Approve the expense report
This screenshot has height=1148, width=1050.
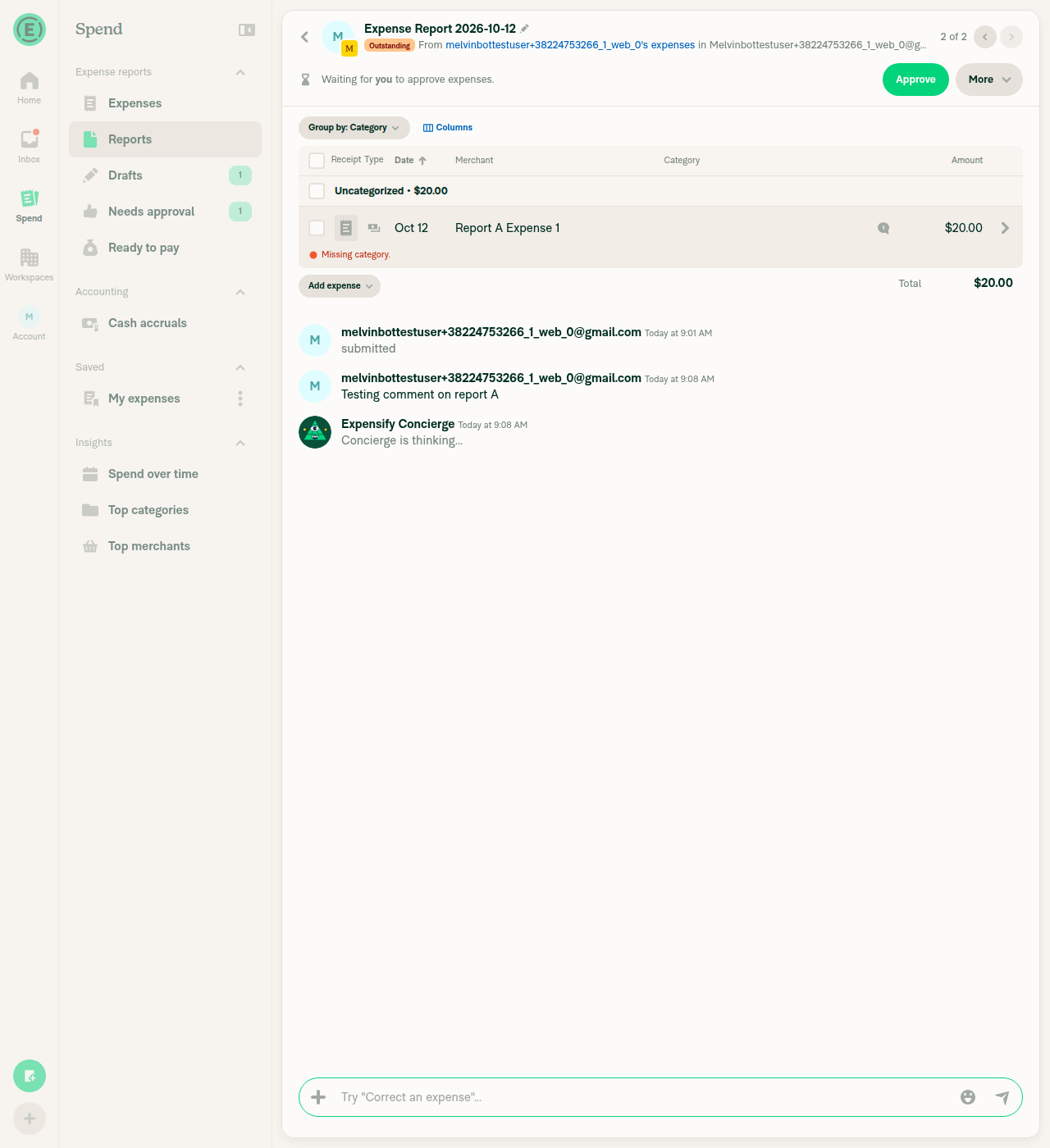coord(915,80)
